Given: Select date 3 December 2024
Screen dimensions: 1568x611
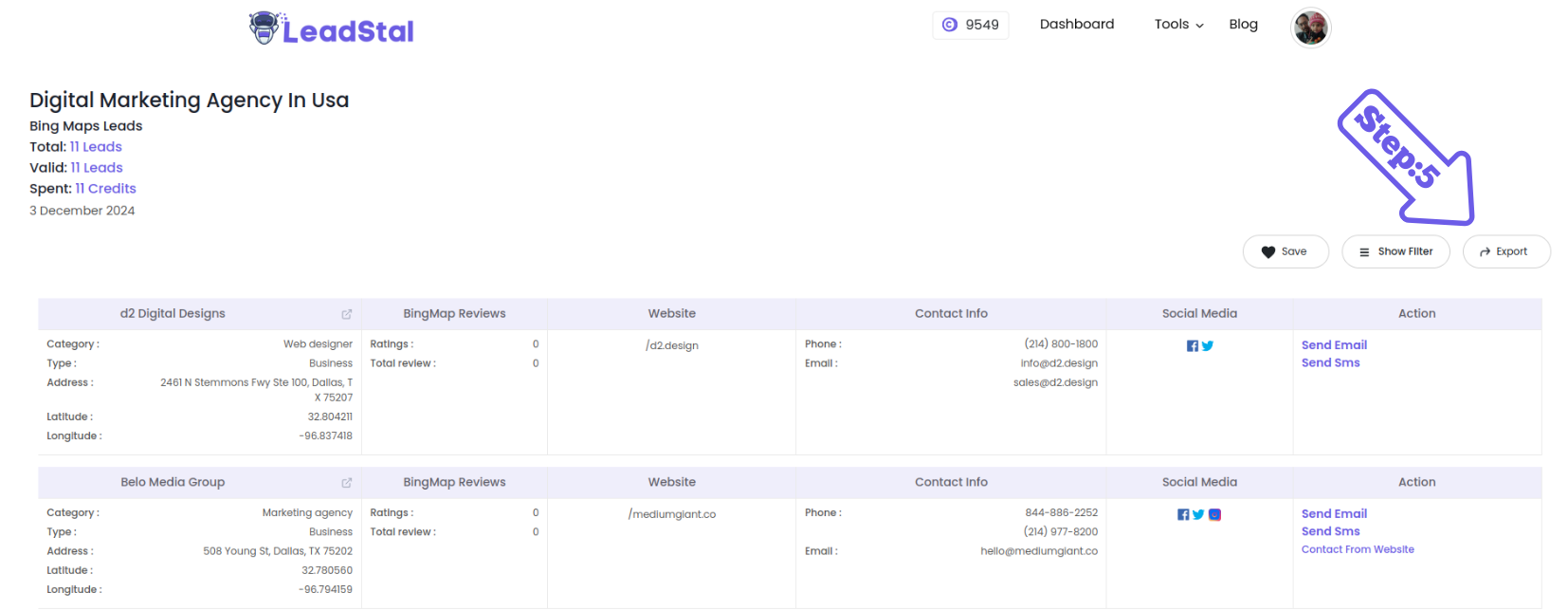Looking at the screenshot, I should (82, 211).
